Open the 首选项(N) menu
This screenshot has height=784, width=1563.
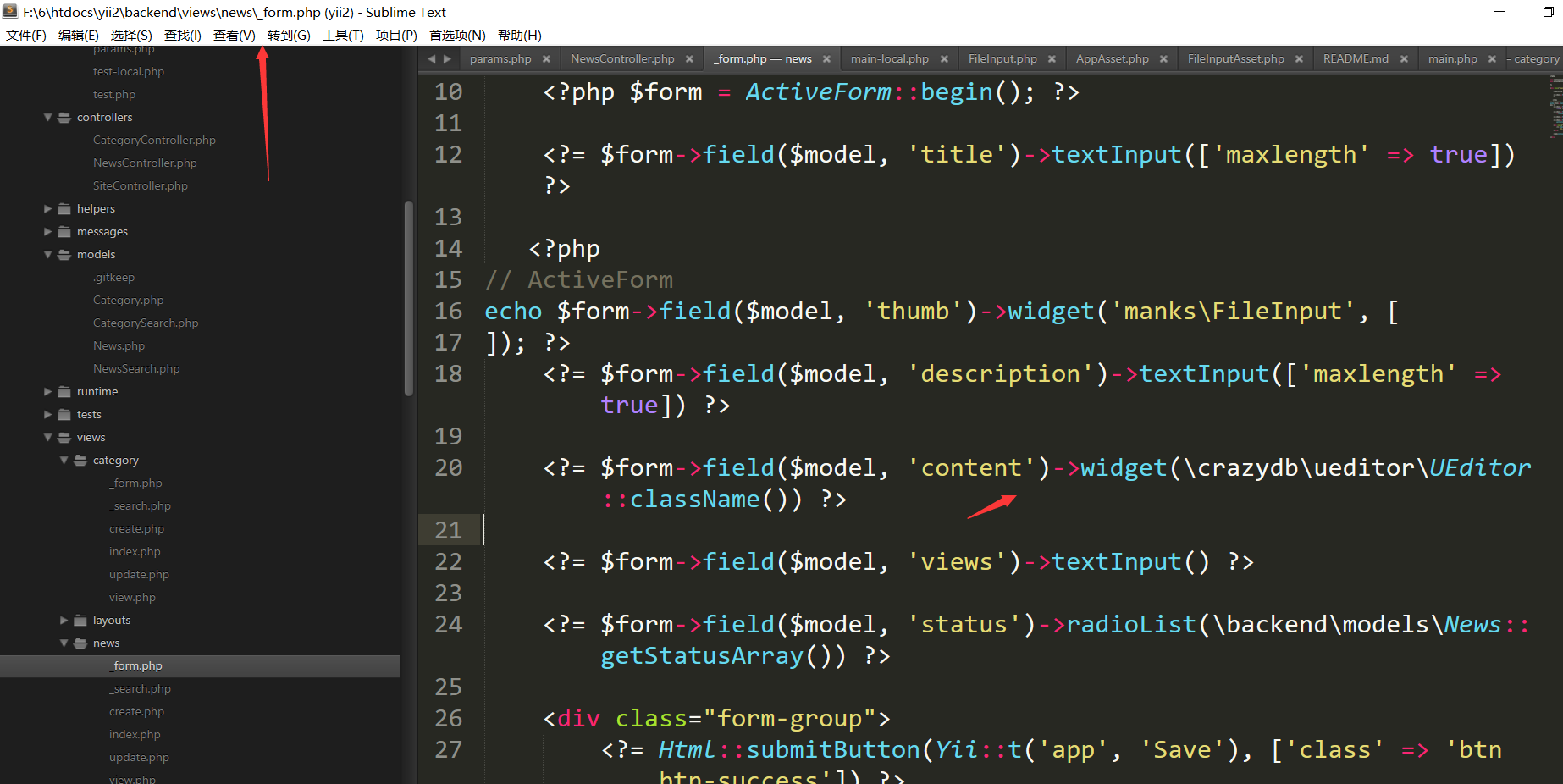457,35
